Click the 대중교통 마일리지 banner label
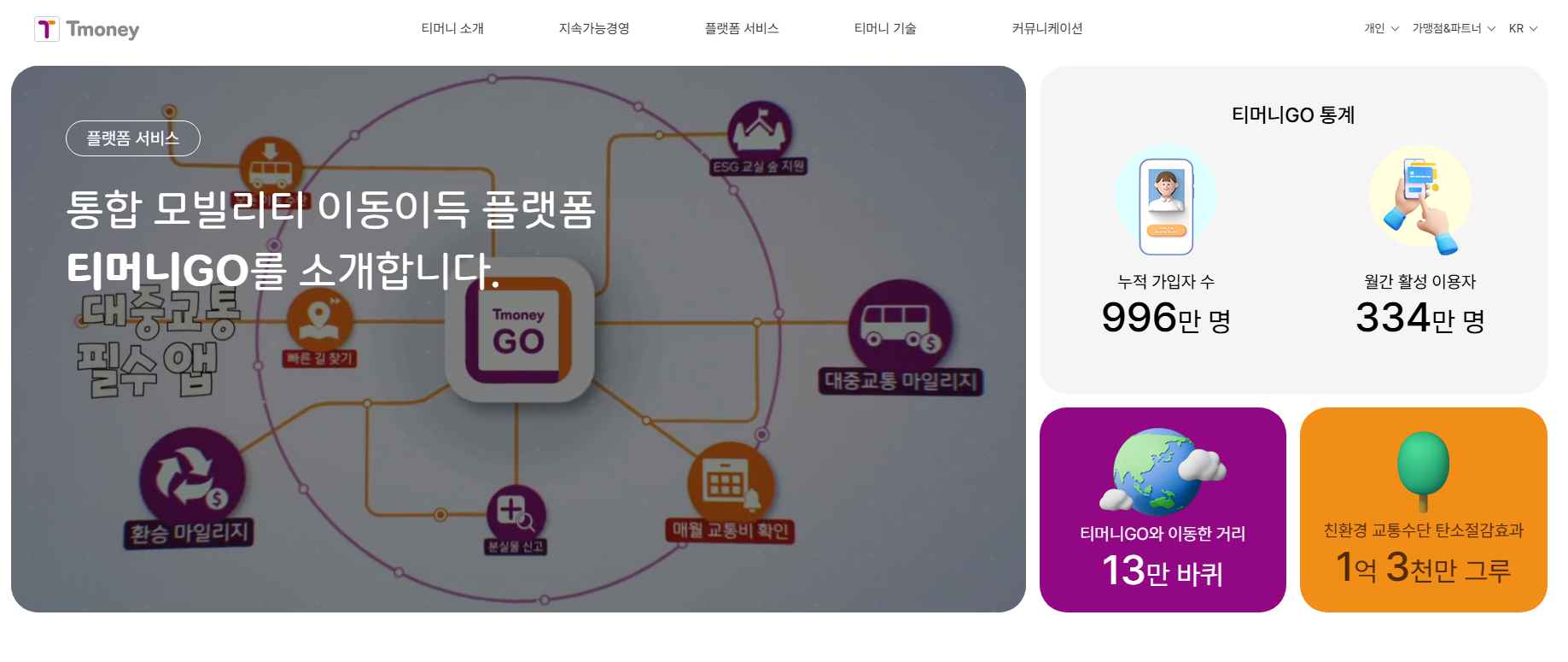This screenshot has width=1568, height=662. 901,381
